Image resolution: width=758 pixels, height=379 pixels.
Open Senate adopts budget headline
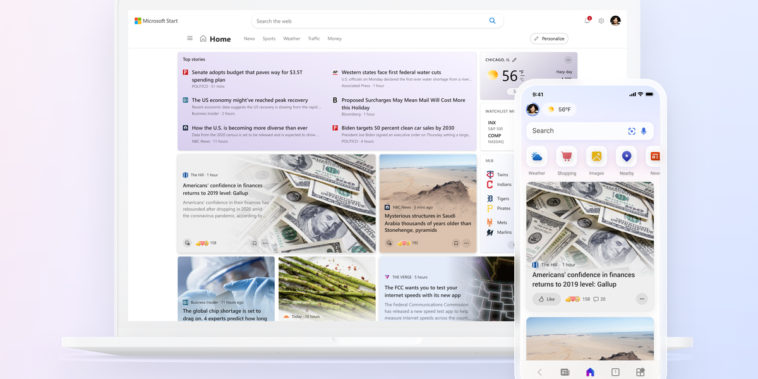tap(247, 76)
